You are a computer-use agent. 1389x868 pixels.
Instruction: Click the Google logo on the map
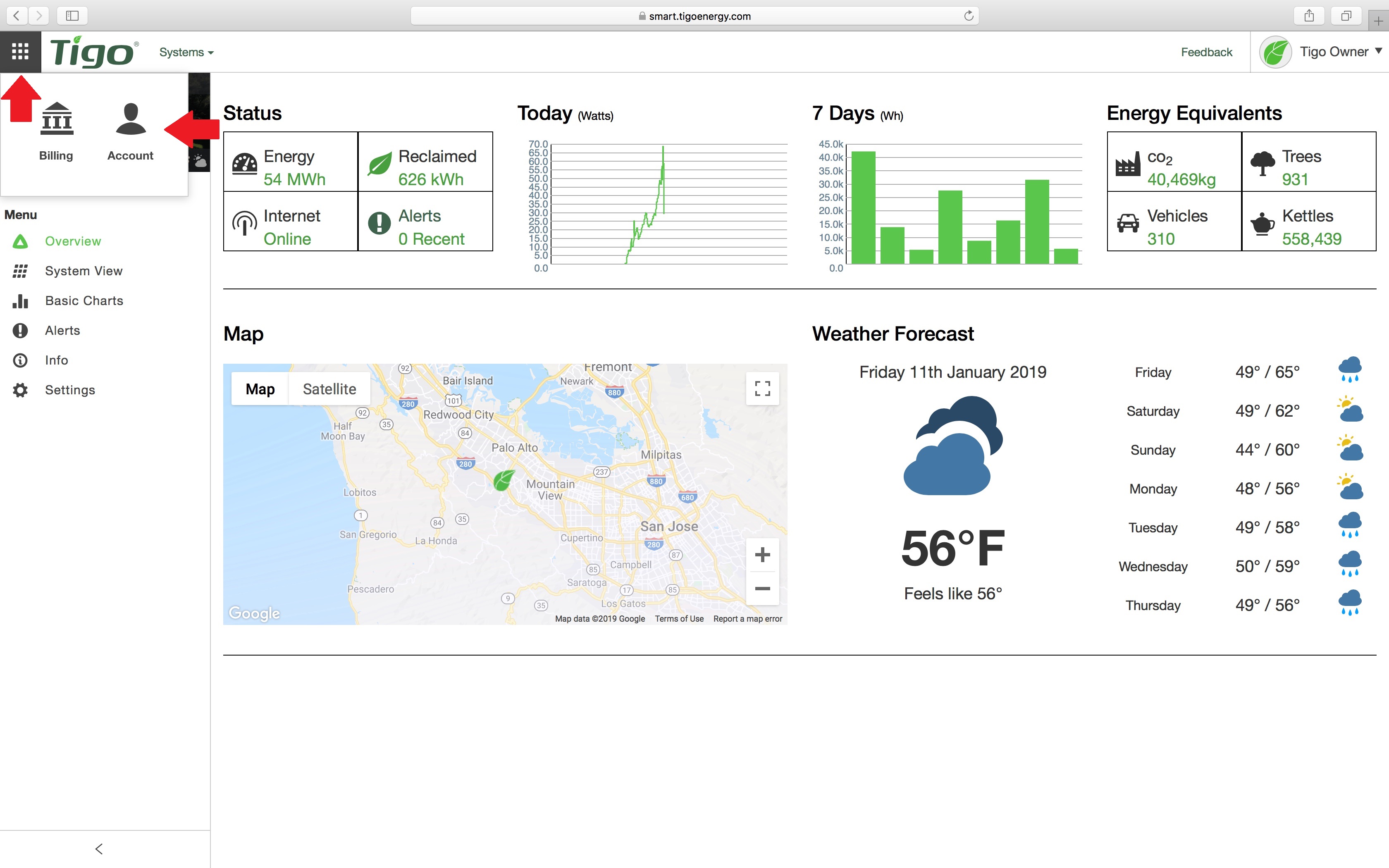254,613
